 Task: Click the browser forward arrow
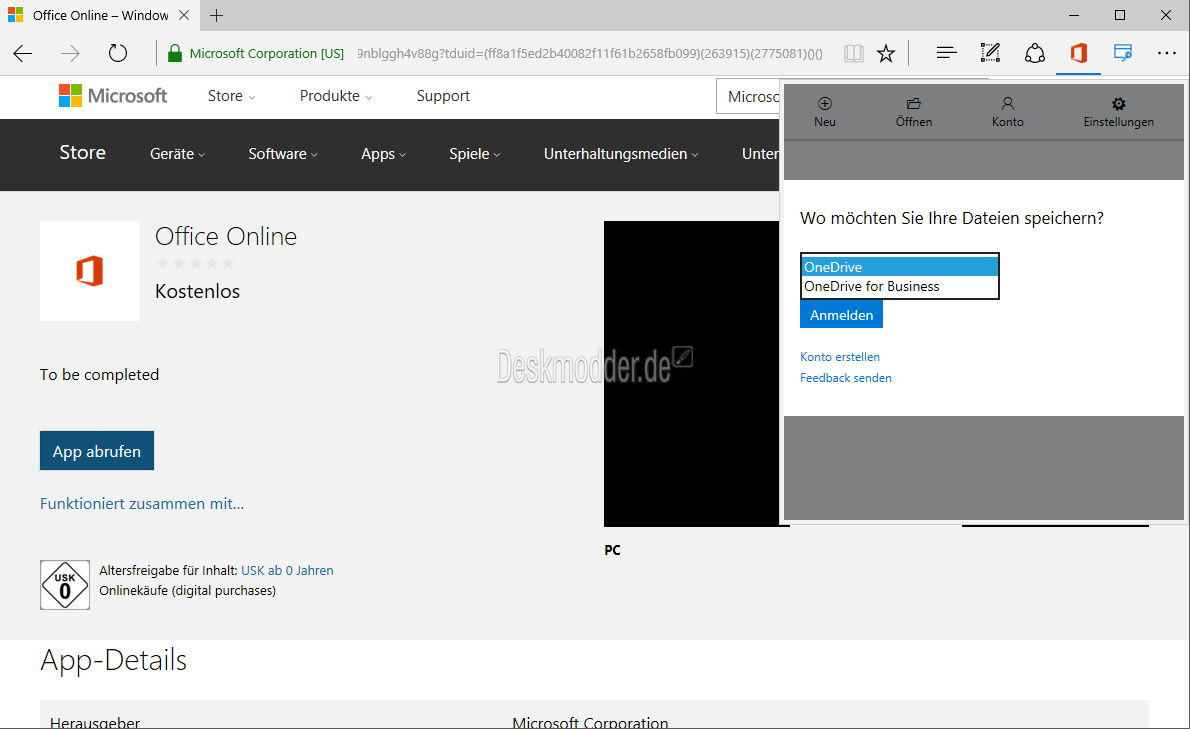(70, 53)
